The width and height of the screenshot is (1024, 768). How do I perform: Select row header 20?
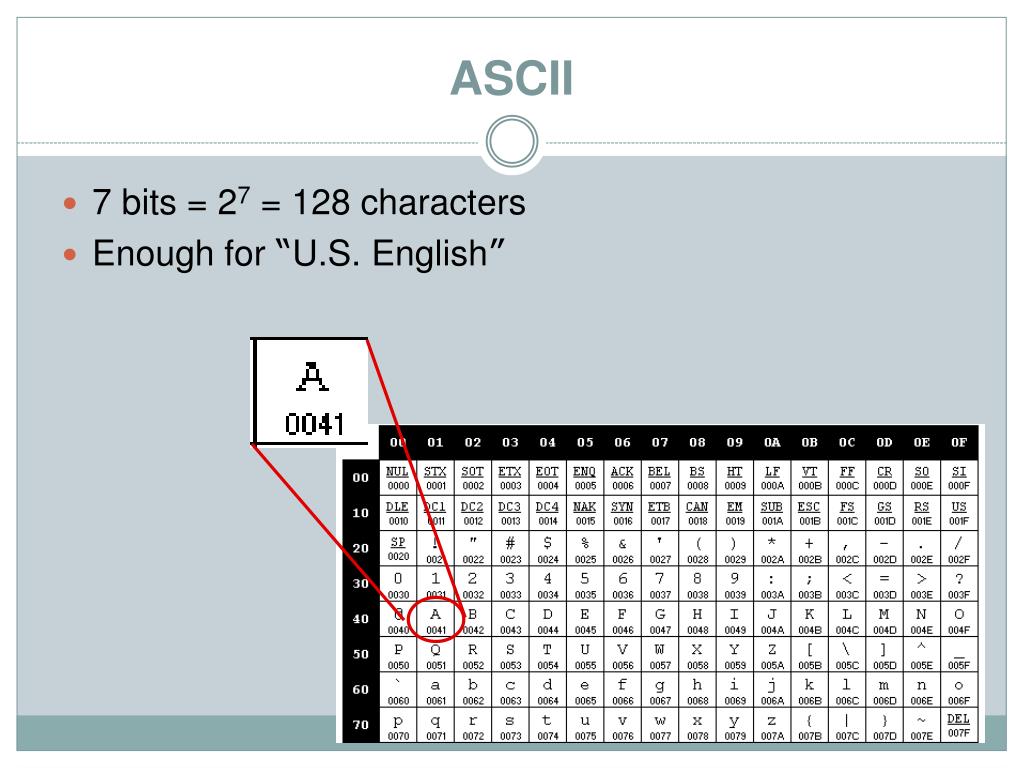(360, 549)
